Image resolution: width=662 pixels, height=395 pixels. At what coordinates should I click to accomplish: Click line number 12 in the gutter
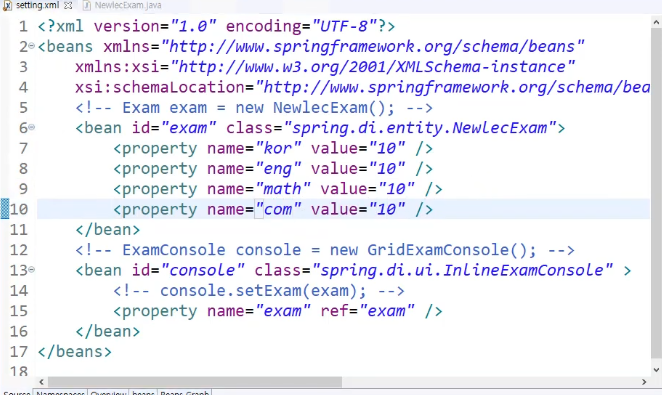[19, 250]
